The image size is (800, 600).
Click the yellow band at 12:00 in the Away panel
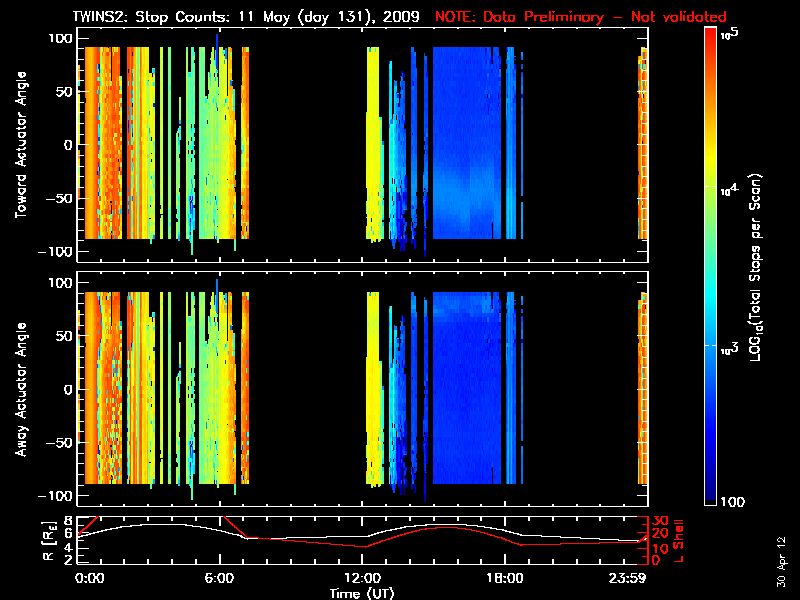pos(373,390)
